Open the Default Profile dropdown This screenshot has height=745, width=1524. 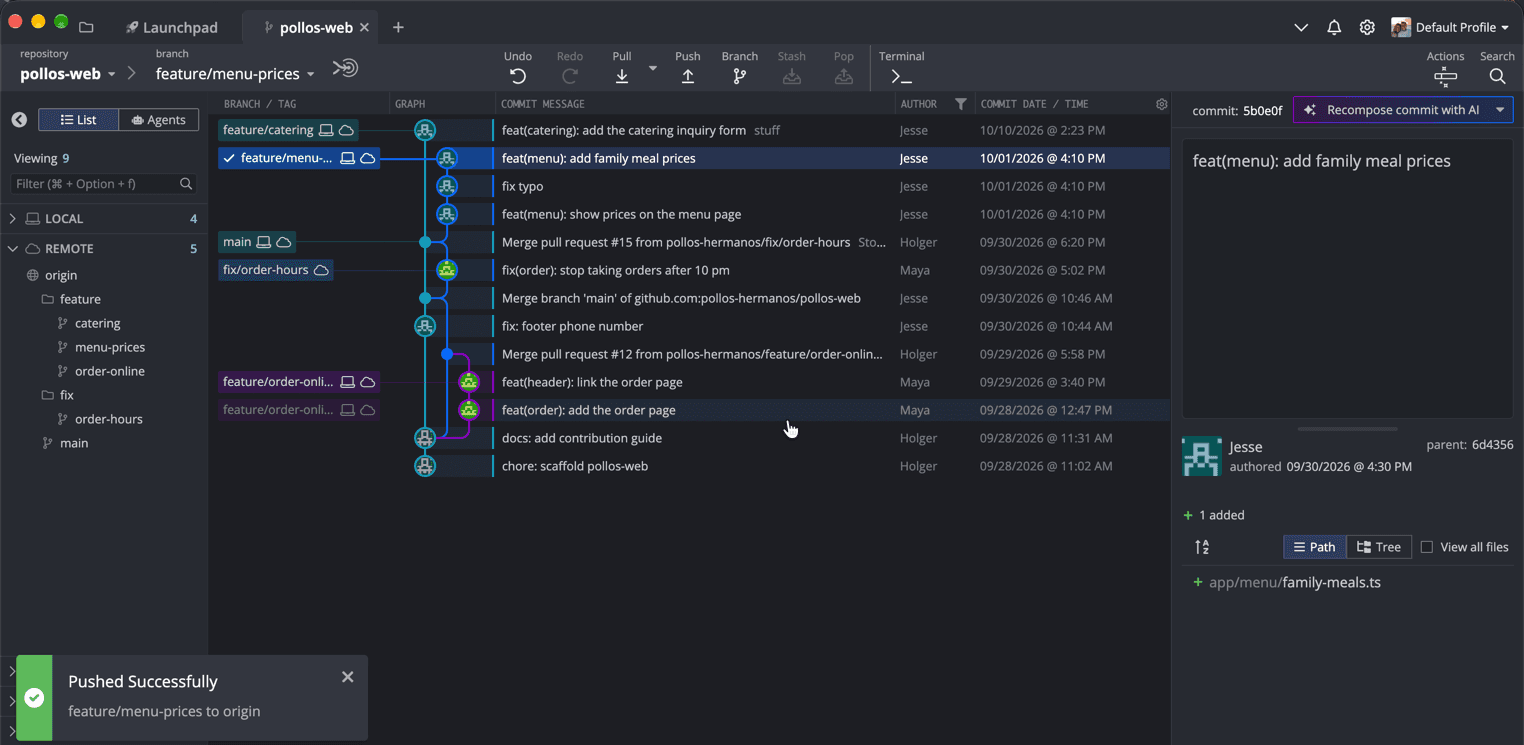pos(1450,27)
